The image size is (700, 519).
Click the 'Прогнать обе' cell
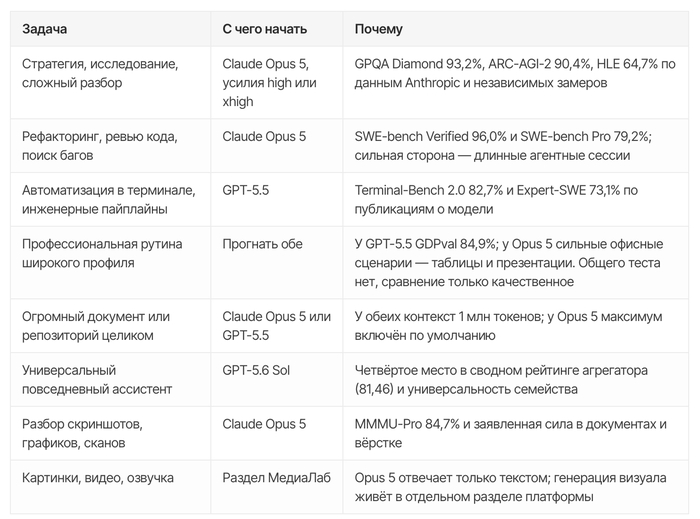pos(277,263)
